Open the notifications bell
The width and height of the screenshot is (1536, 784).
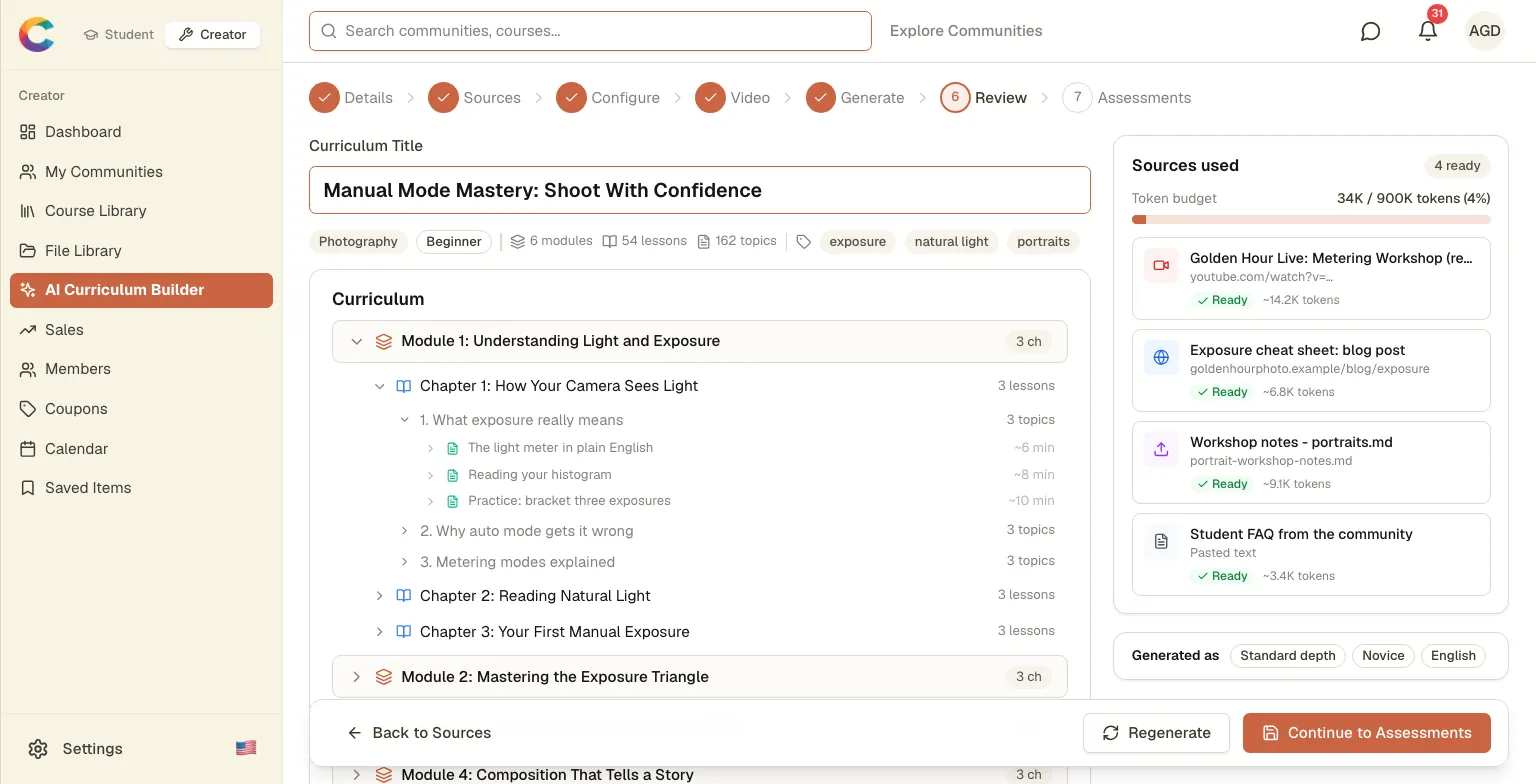pos(1428,31)
